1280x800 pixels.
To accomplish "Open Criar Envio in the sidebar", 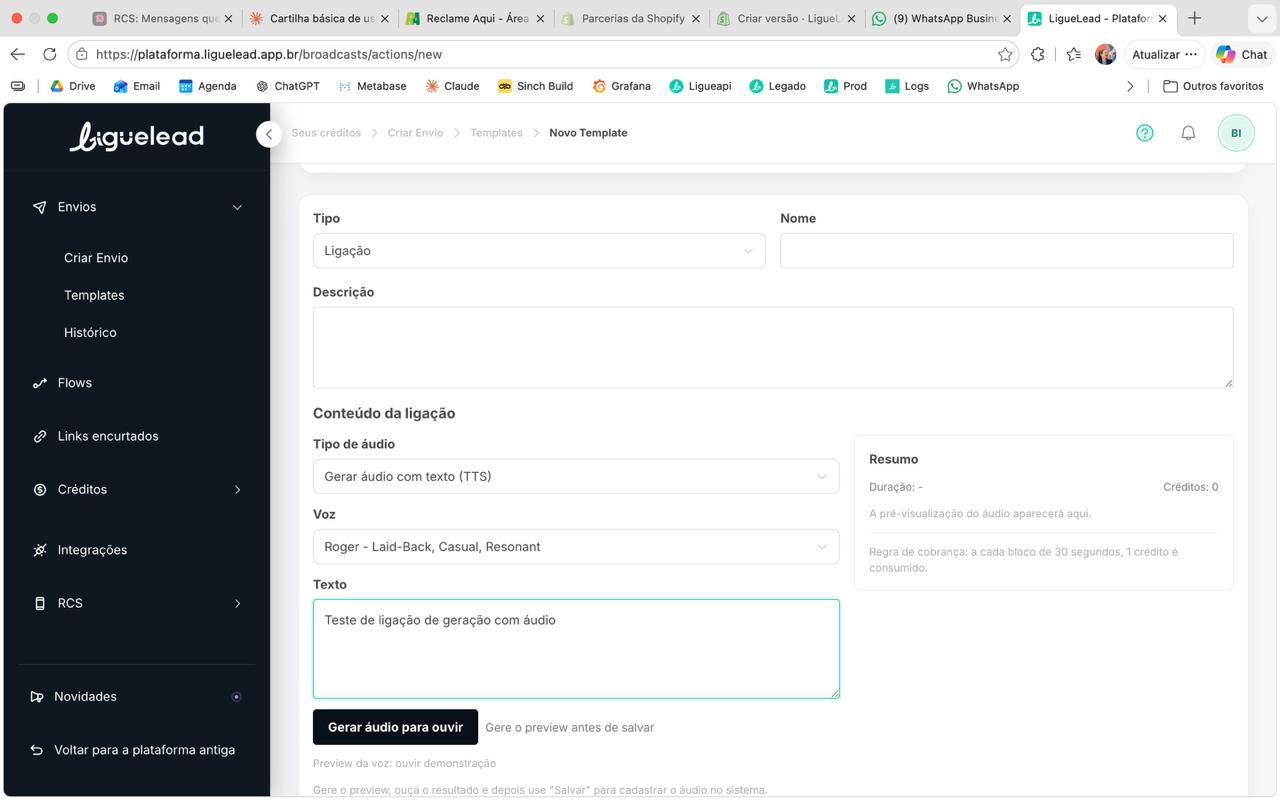I will 96,258.
